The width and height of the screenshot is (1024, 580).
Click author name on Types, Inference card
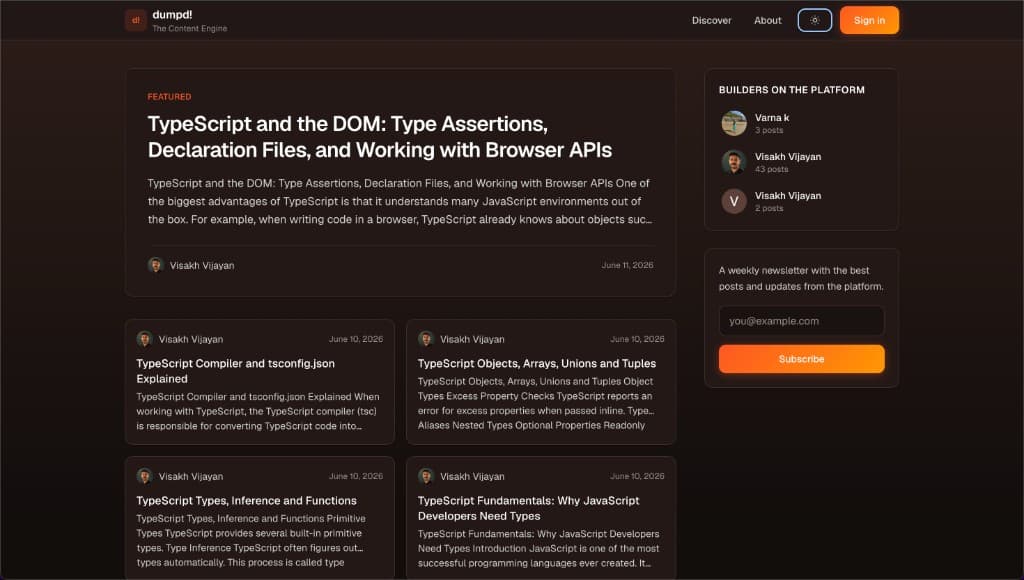tap(191, 476)
